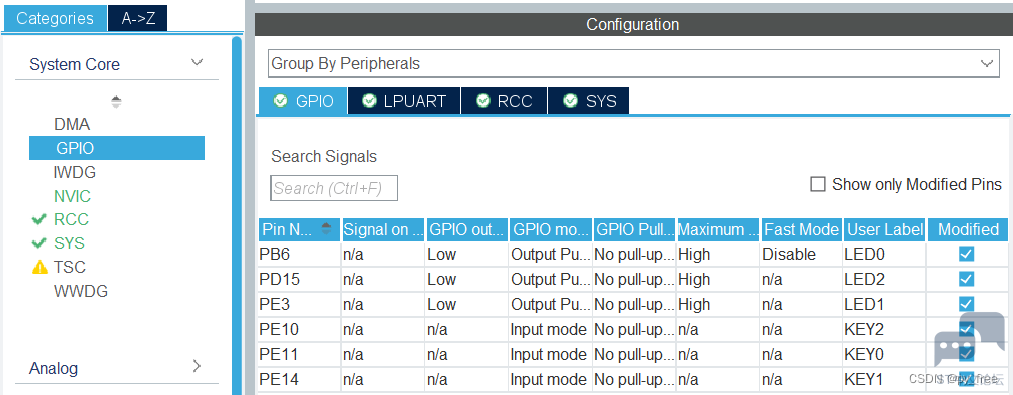Select the PE14 pin row
Image resolution: width=1013 pixels, height=395 pixels.
click(x=633, y=379)
